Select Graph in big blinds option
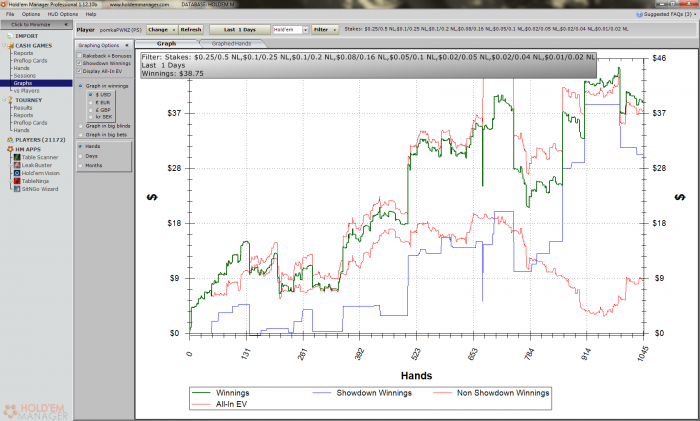 (x=80, y=126)
